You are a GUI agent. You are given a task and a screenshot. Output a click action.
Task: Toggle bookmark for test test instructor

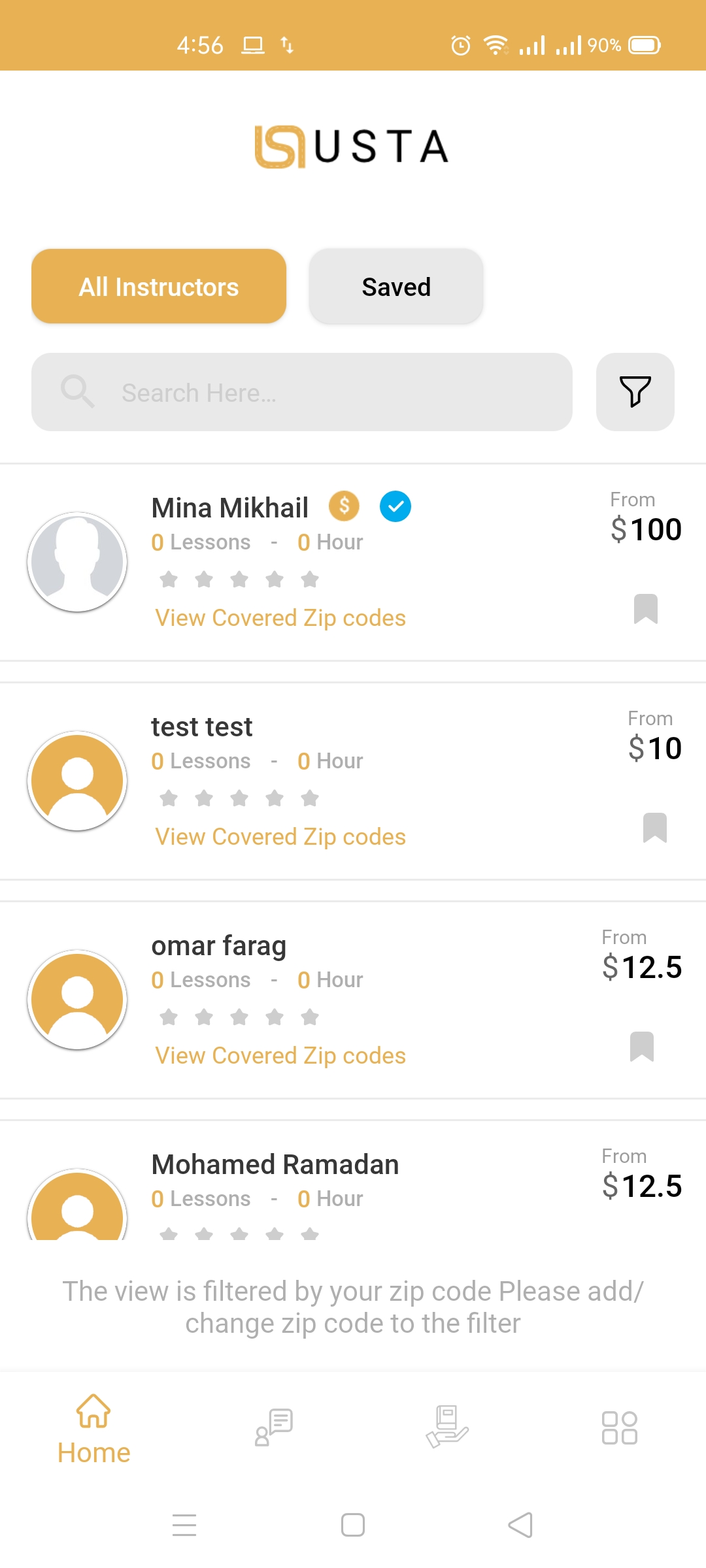[x=654, y=828]
